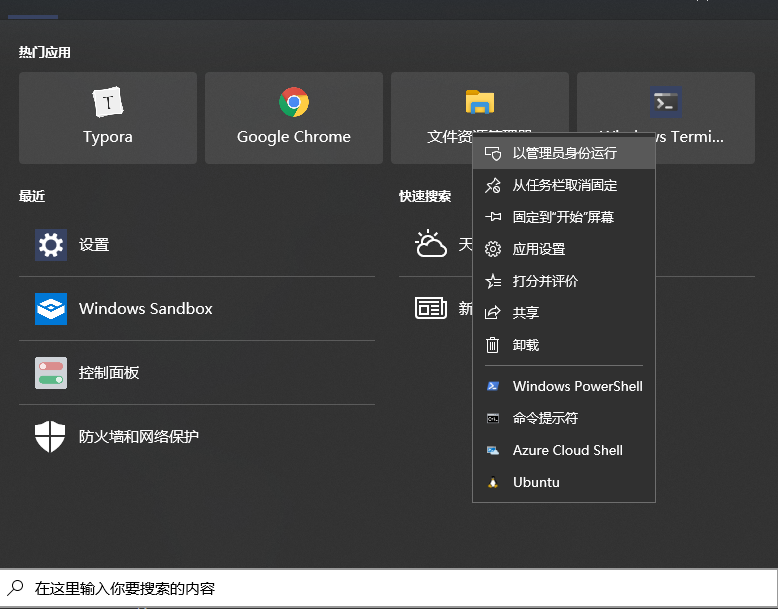Click the Settings gear icon in recent list
778x609 pixels.
[x=51, y=245]
